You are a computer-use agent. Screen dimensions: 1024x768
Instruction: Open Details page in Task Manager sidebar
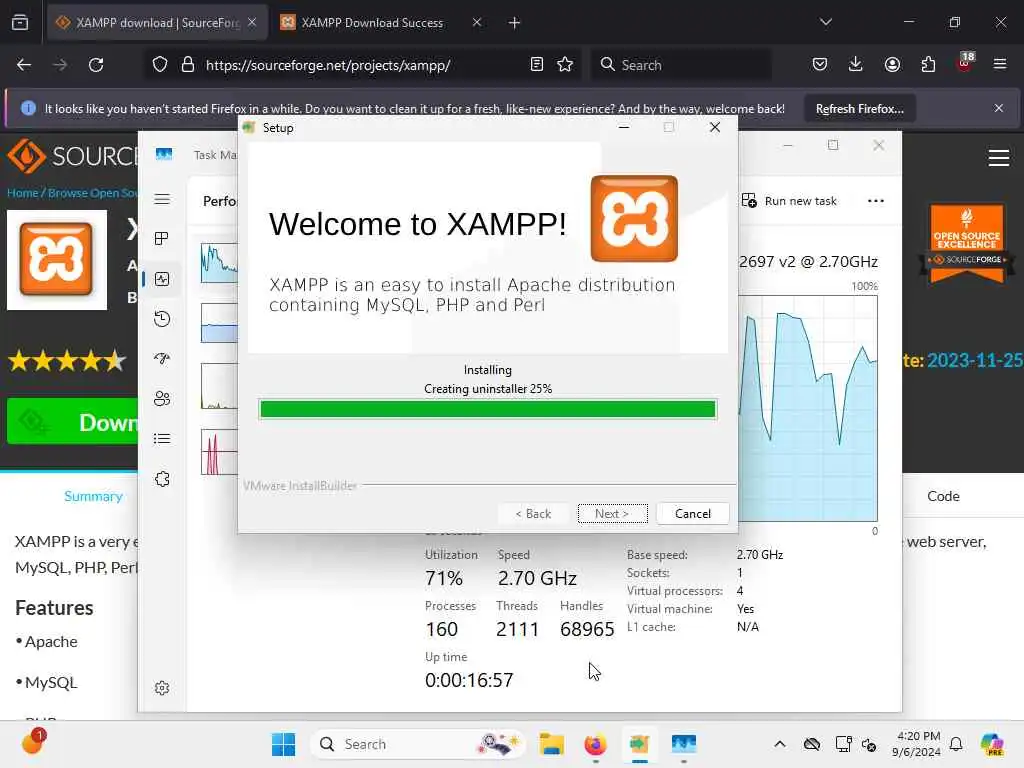pos(162,438)
